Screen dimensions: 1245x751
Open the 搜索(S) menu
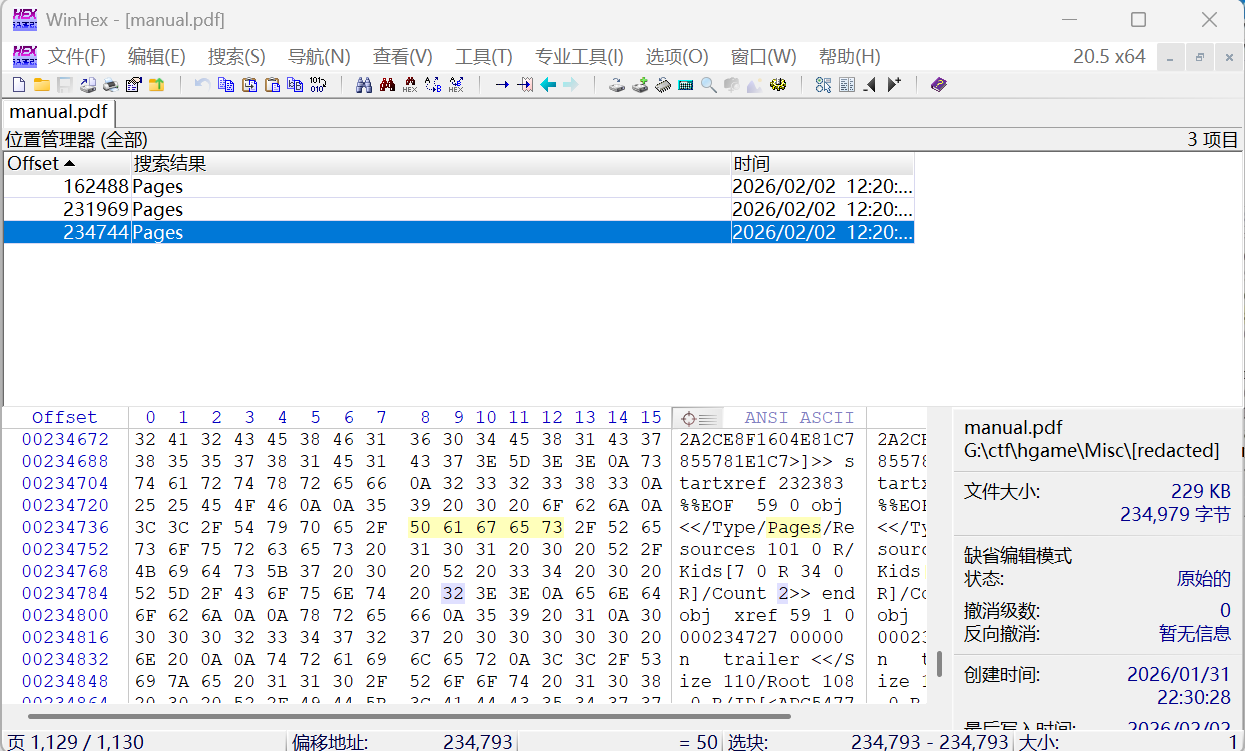tap(236, 57)
